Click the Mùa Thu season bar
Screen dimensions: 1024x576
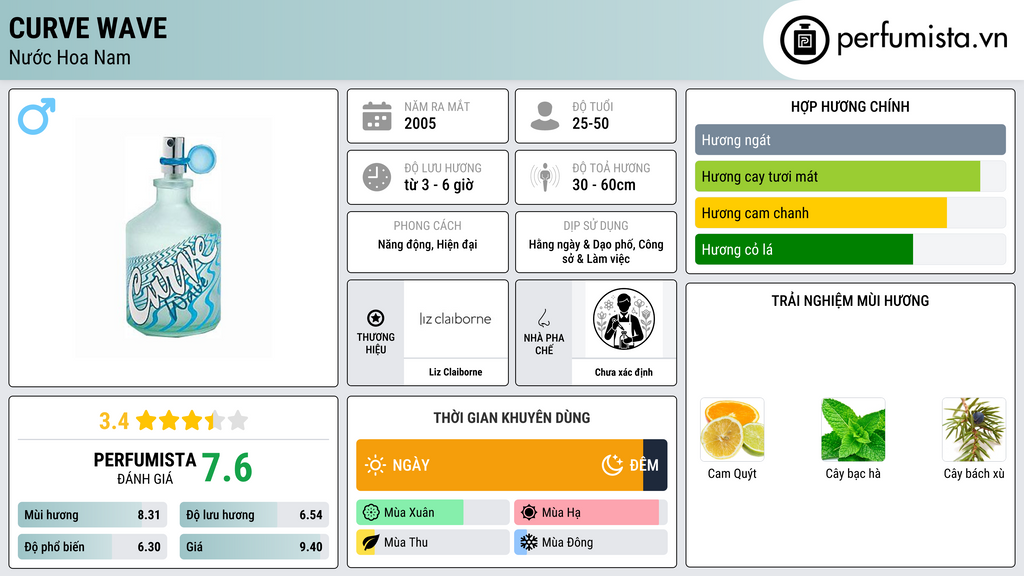click(x=432, y=543)
